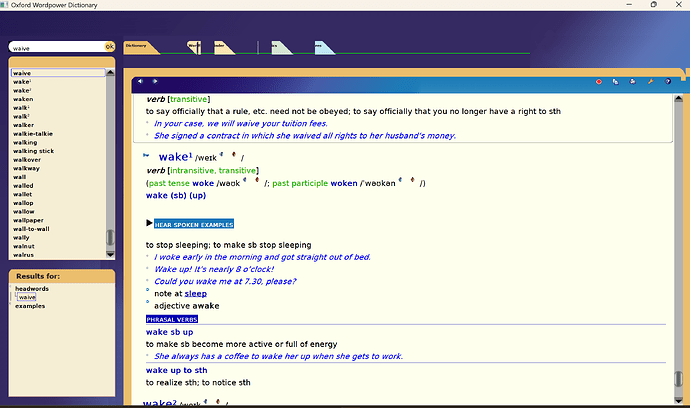Play blue pronunciation icon for woken

pyautogui.click(x=400, y=180)
